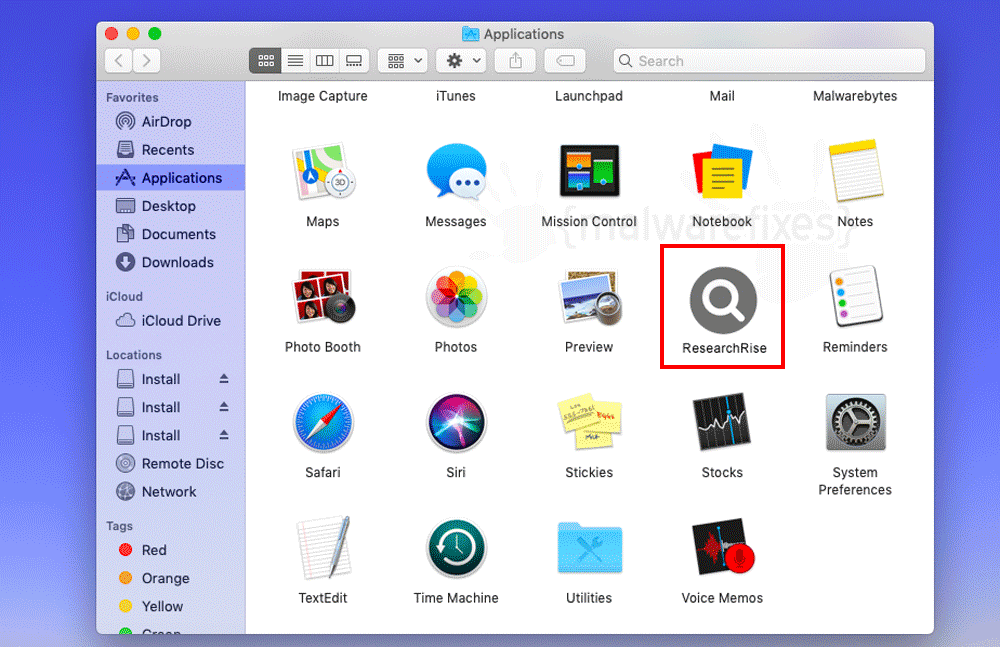Screen dimensions: 1000x647
Task: Open the Notes app icon
Action: coord(855,170)
